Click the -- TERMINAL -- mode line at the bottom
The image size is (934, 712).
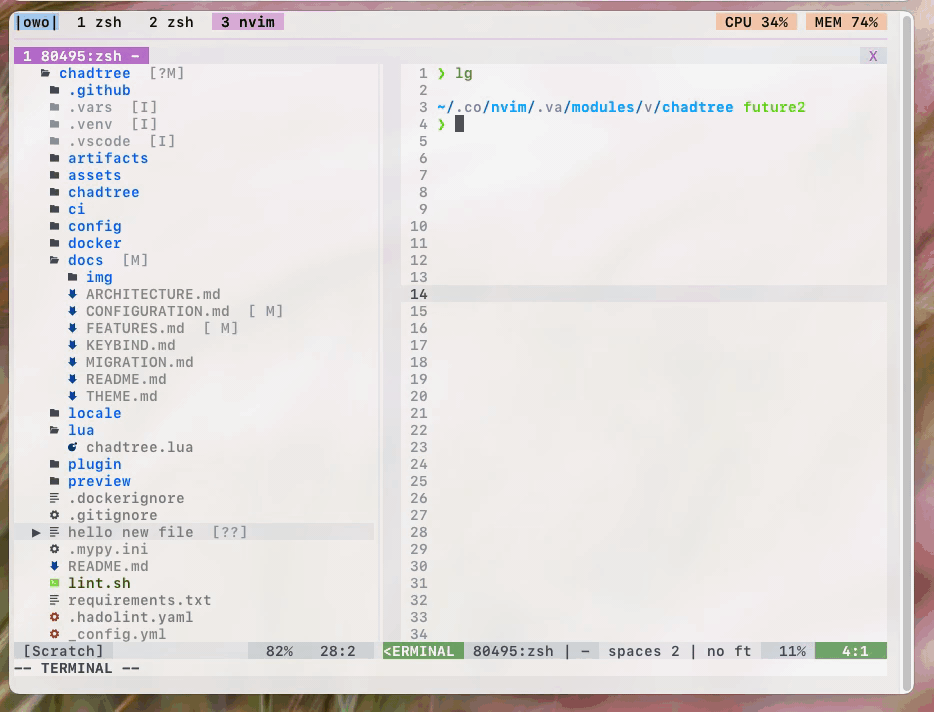click(77, 669)
